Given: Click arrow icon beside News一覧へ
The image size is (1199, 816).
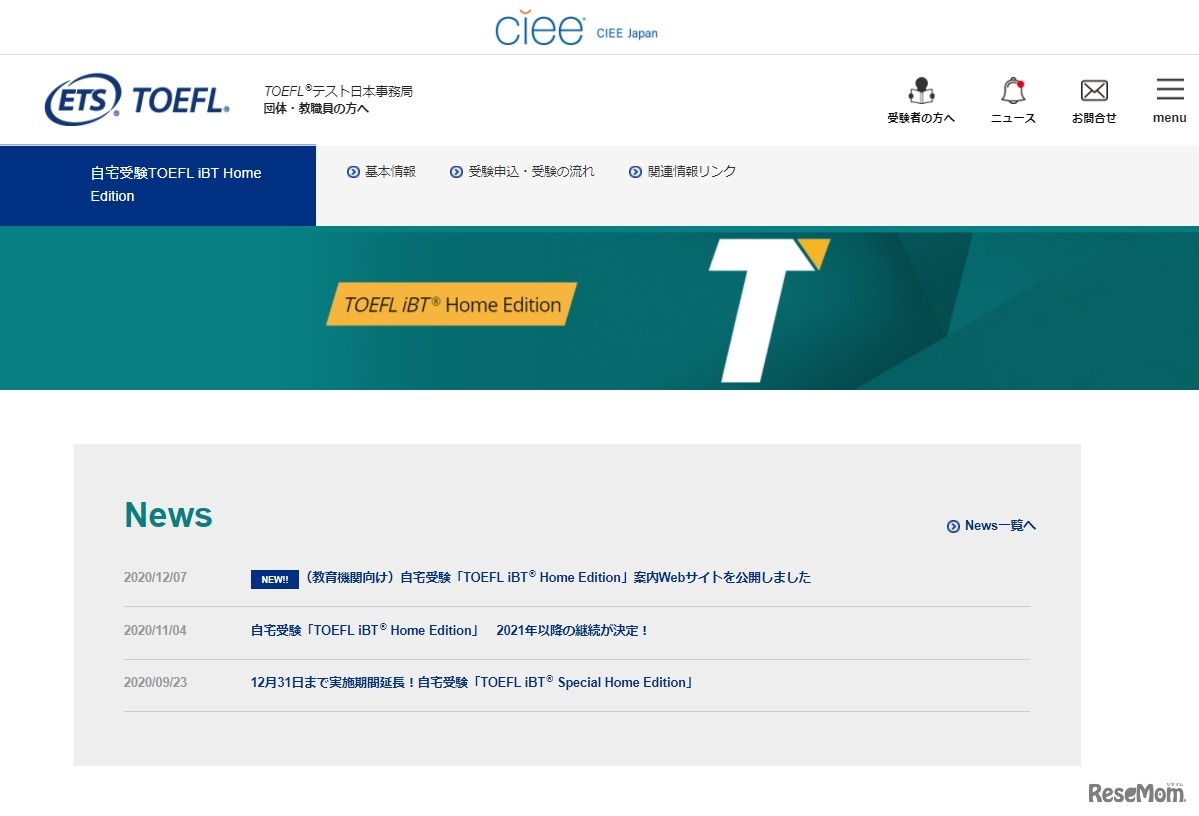Looking at the screenshot, I should coord(954,526).
